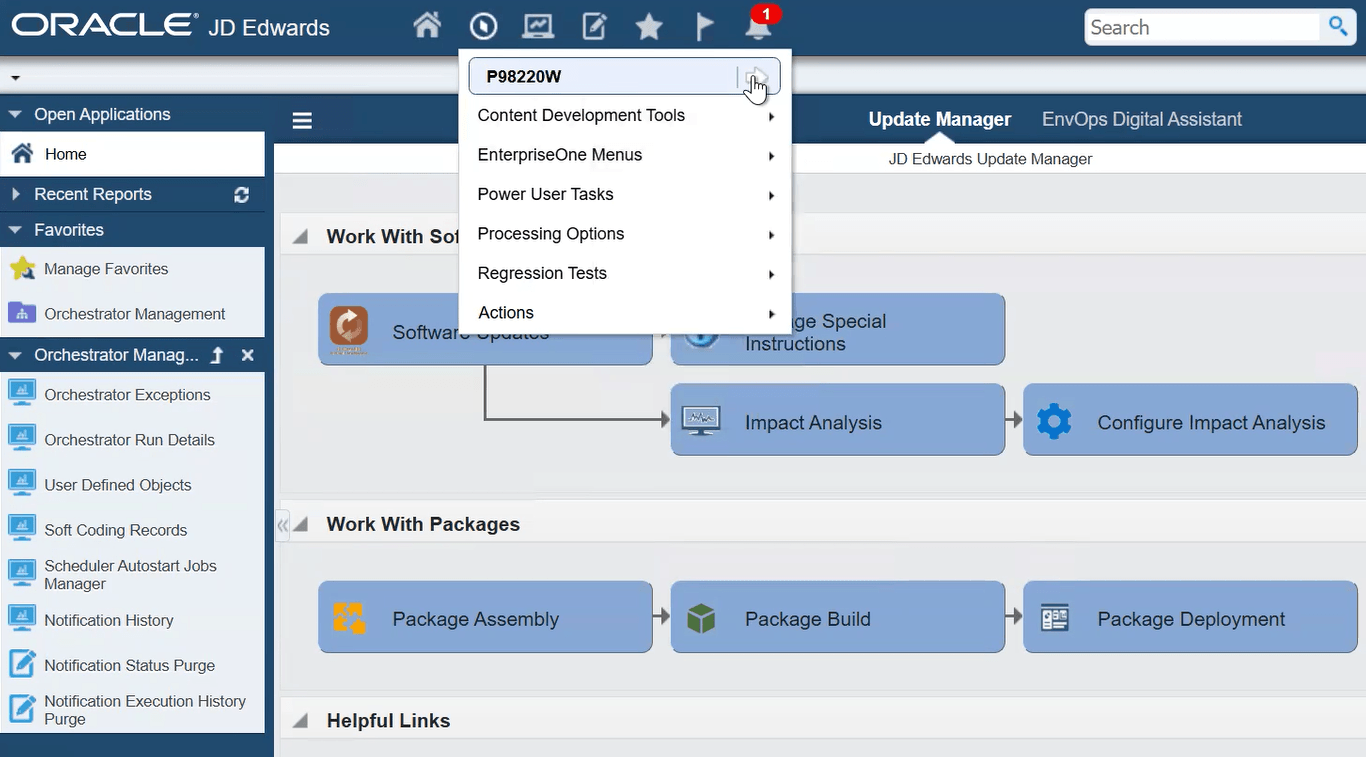Click the Orchestrator Management folder icon
Image resolution: width=1366 pixels, height=757 pixels.
coord(22,313)
